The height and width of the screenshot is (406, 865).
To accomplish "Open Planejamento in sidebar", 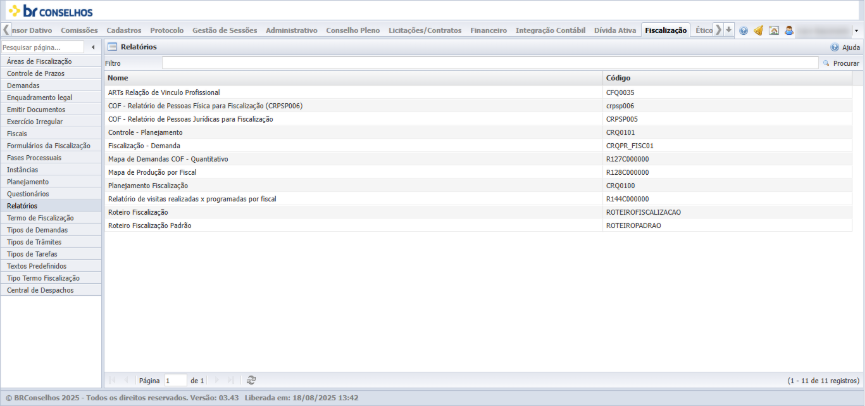I will pos(51,181).
